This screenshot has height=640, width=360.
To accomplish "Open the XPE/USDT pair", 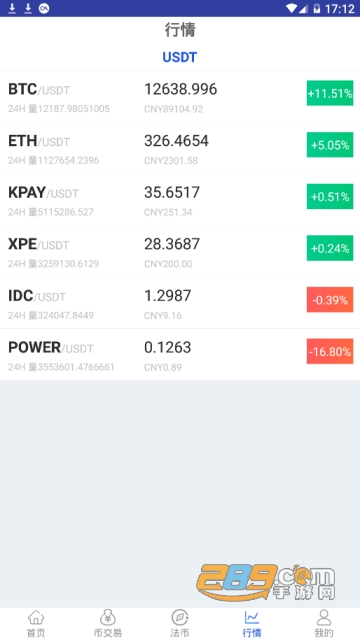I will (x=180, y=251).
